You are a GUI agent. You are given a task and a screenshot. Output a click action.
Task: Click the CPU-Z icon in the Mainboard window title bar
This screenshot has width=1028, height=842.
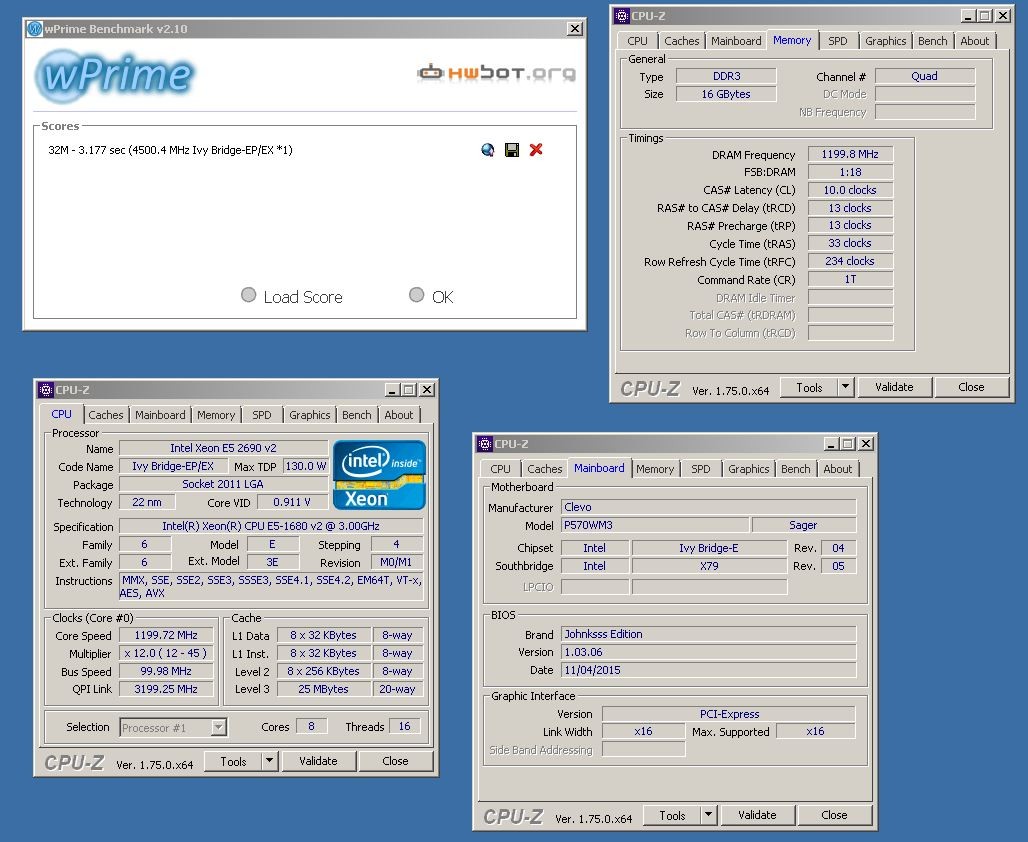click(x=484, y=444)
